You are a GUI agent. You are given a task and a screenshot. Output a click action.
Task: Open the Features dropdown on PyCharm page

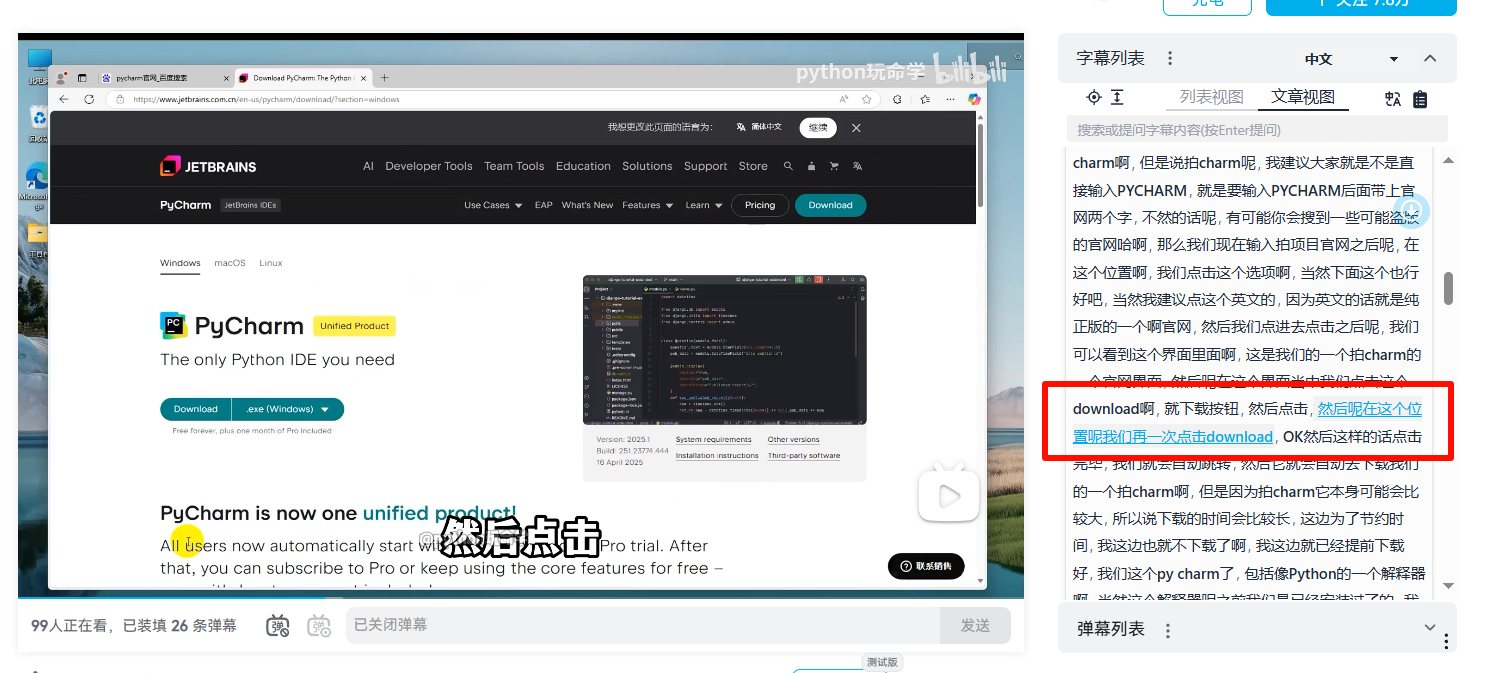pos(648,205)
